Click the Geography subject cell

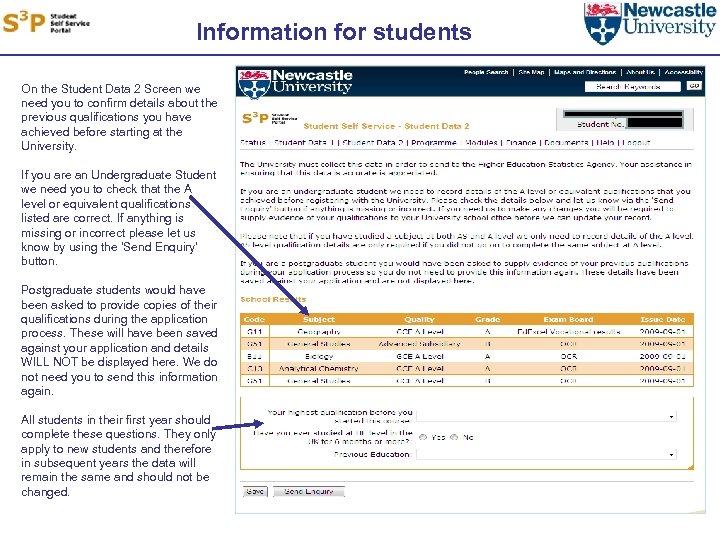[x=319, y=332]
